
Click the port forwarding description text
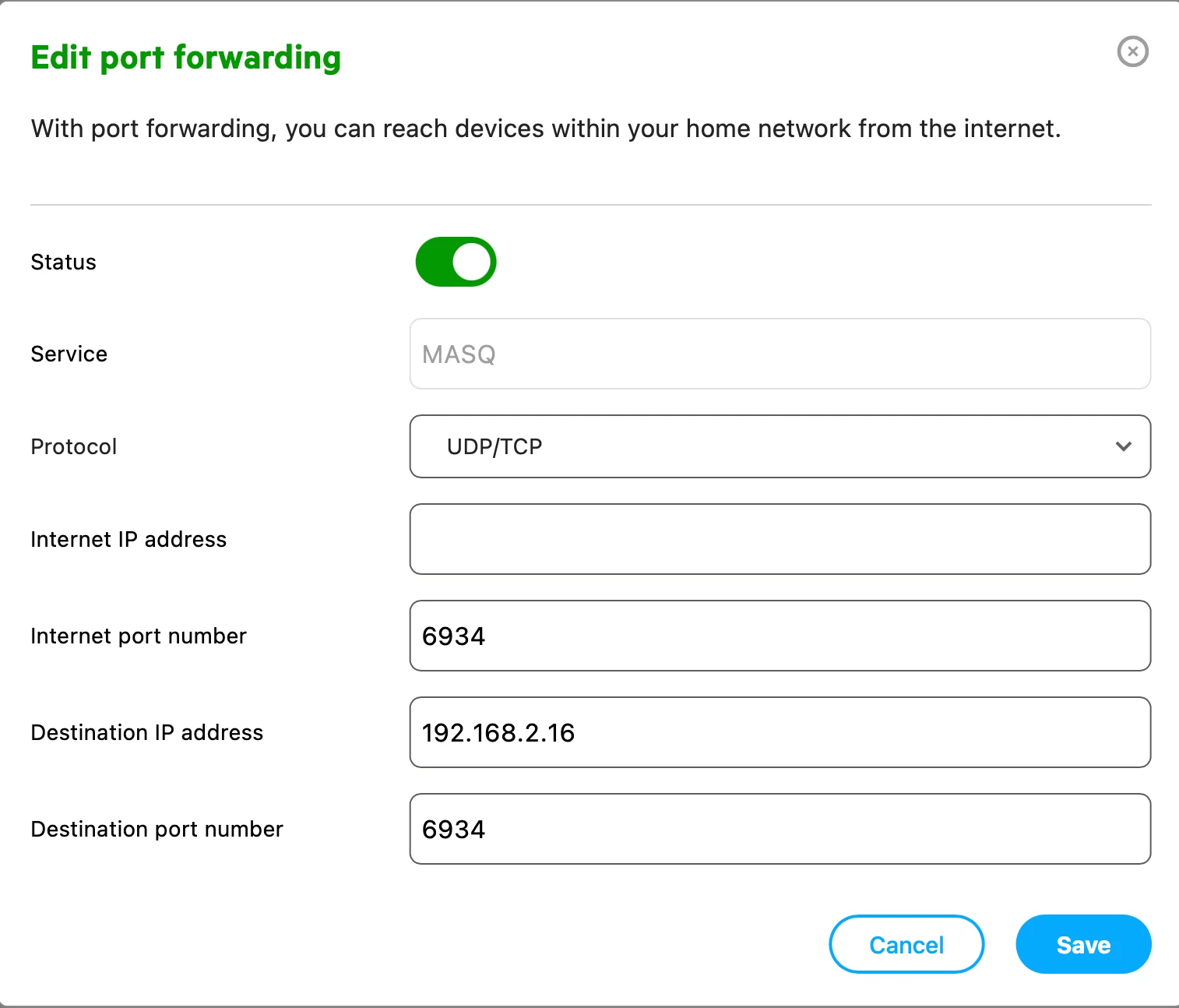point(546,129)
